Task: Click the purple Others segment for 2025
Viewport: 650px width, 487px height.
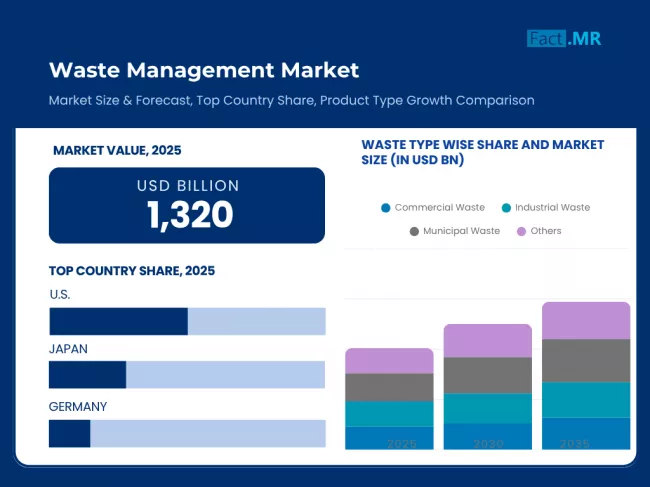Action: [389, 361]
